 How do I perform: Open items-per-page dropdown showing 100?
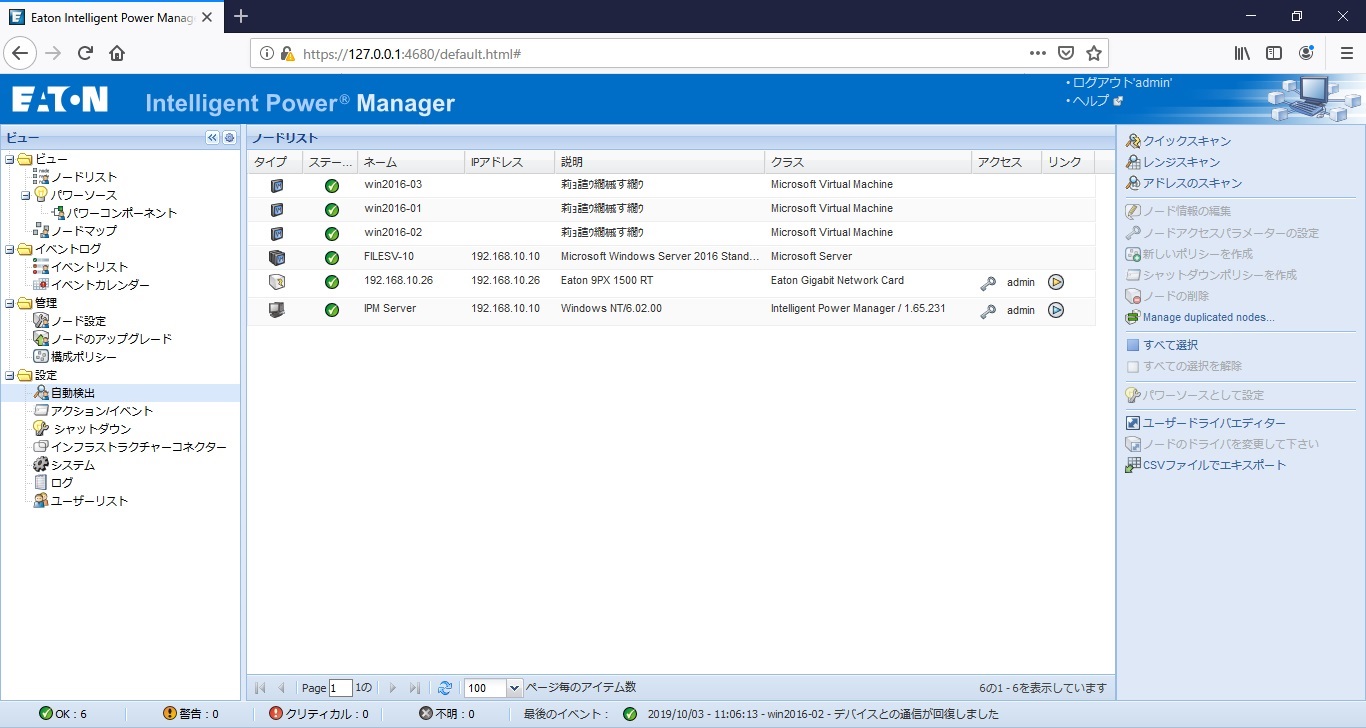coord(514,688)
